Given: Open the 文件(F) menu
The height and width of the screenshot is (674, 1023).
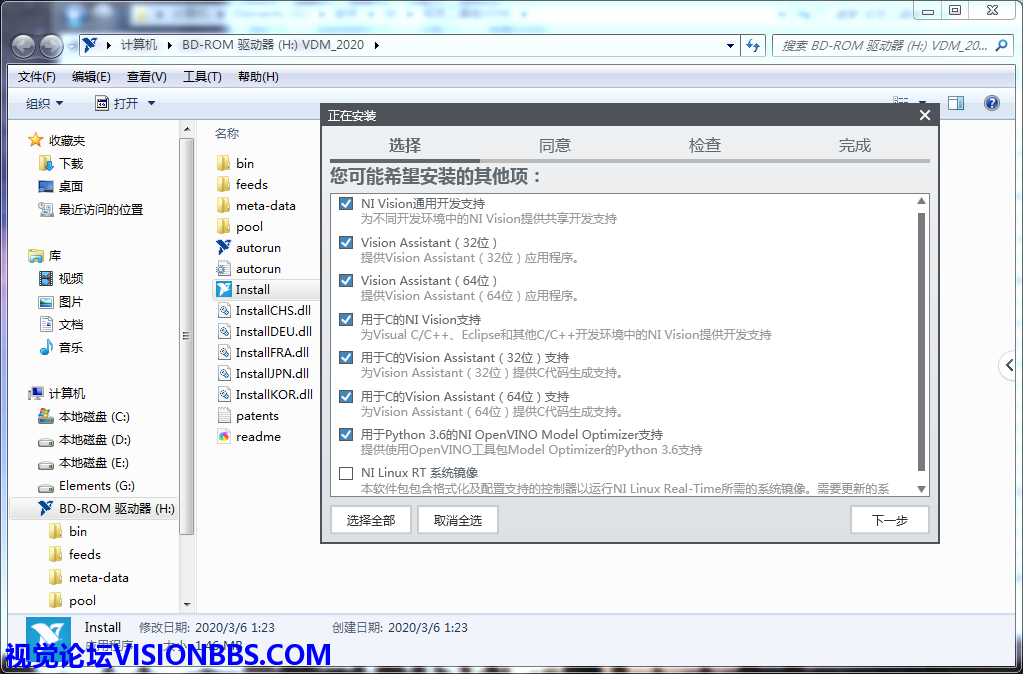Looking at the screenshot, I should coord(37,77).
